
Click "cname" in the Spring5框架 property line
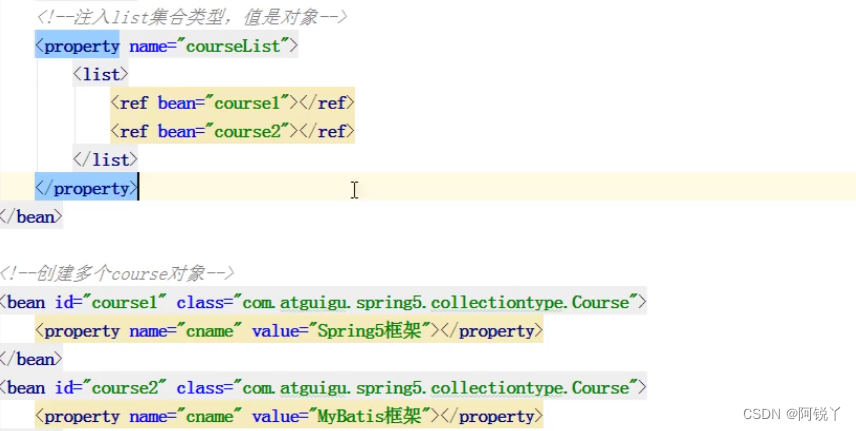[x=210, y=331]
